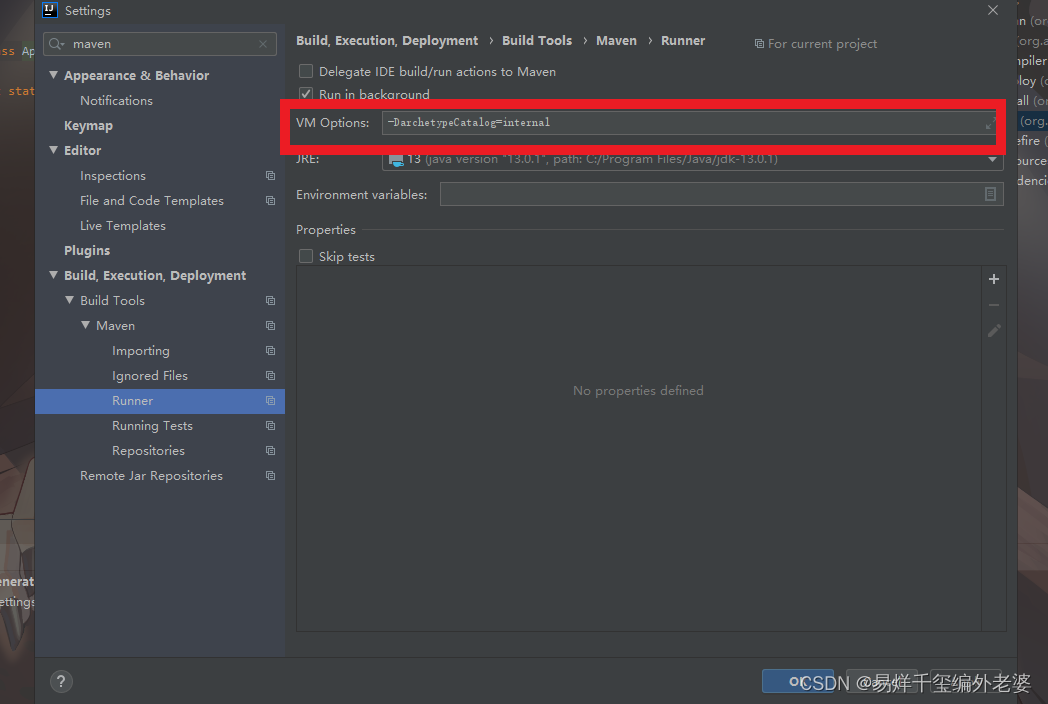Select the Importing page under Maven
This screenshot has height=704, width=1048.
(141, 351)
